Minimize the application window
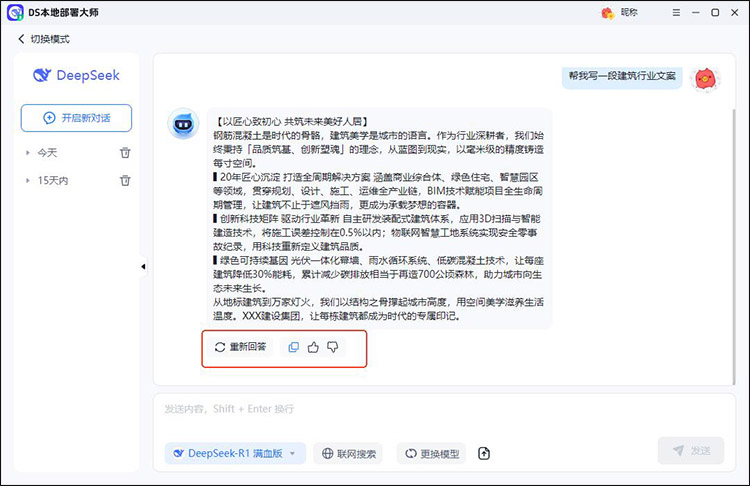This screenshot has width=750, height=486. [x=695, y=12]
